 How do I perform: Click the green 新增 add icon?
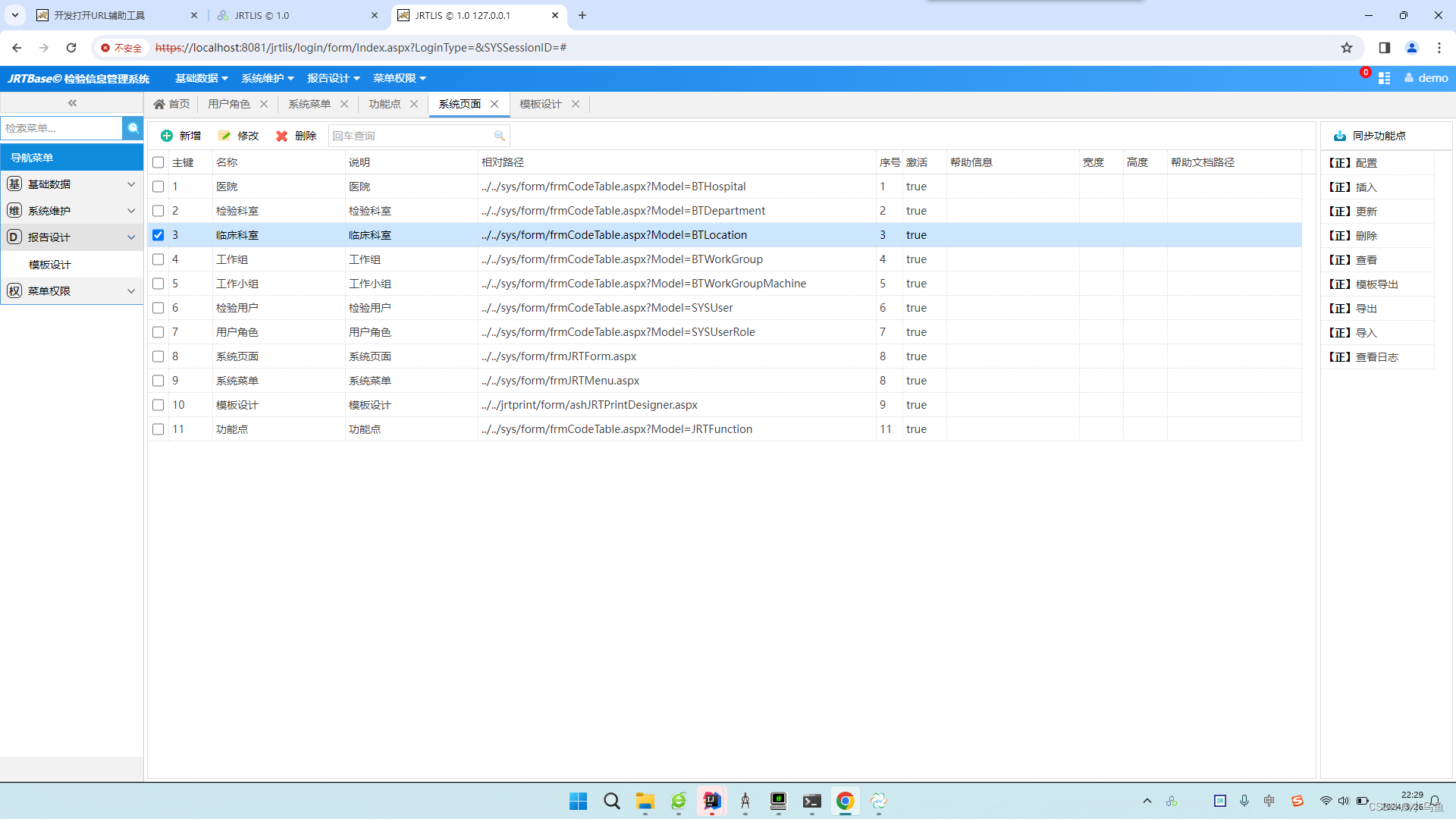pos(167,136)
